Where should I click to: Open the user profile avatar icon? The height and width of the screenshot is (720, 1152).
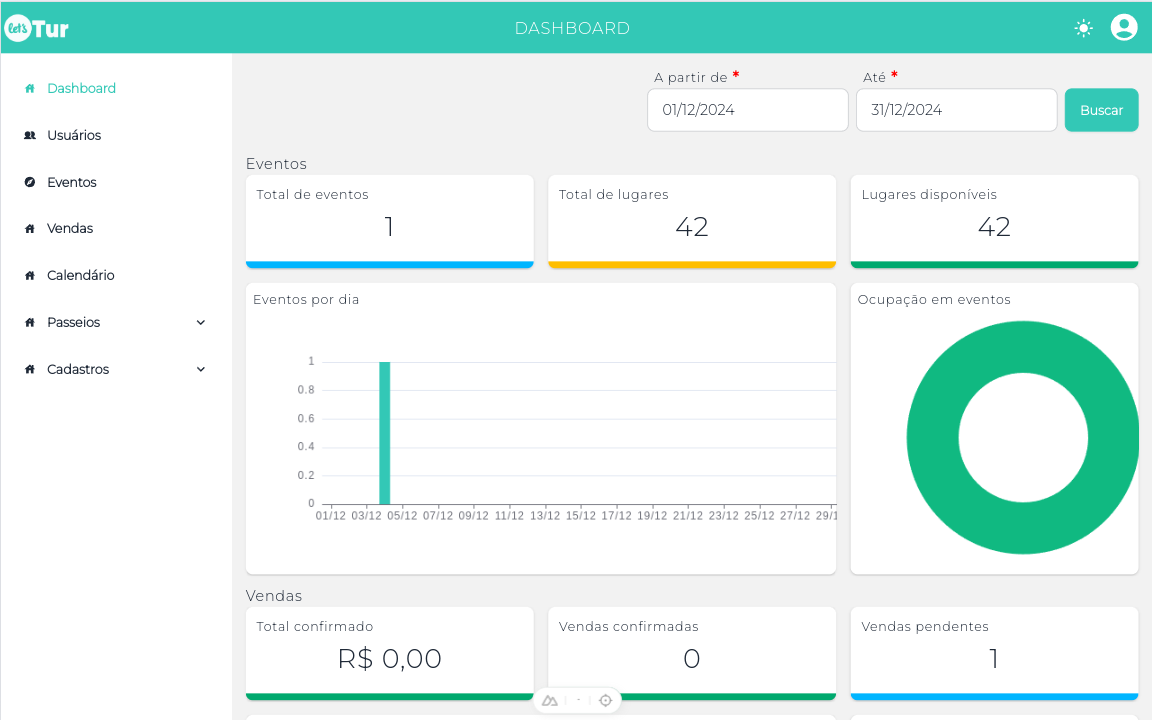point(1123,27)
